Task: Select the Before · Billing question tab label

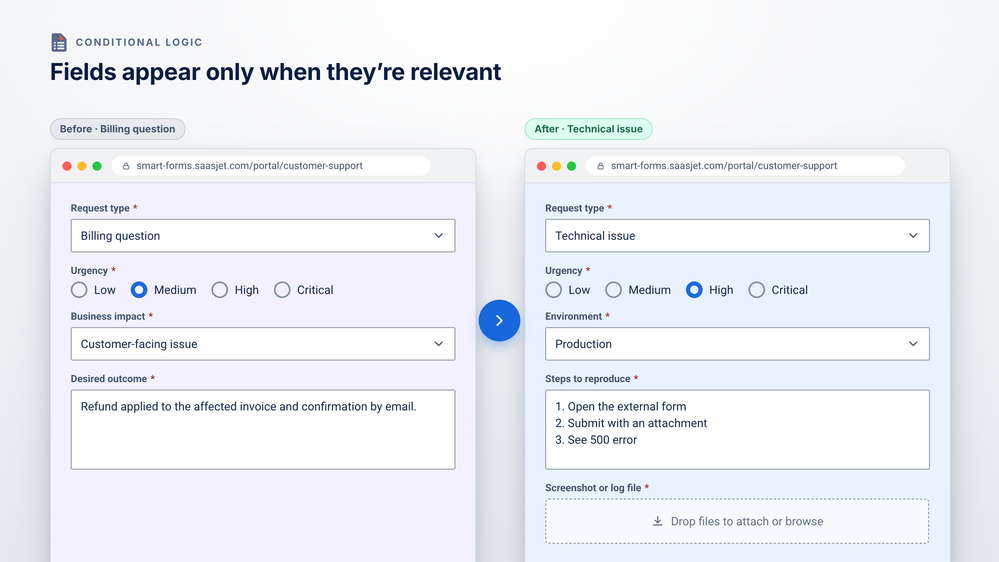Action: tap(117, 129)
